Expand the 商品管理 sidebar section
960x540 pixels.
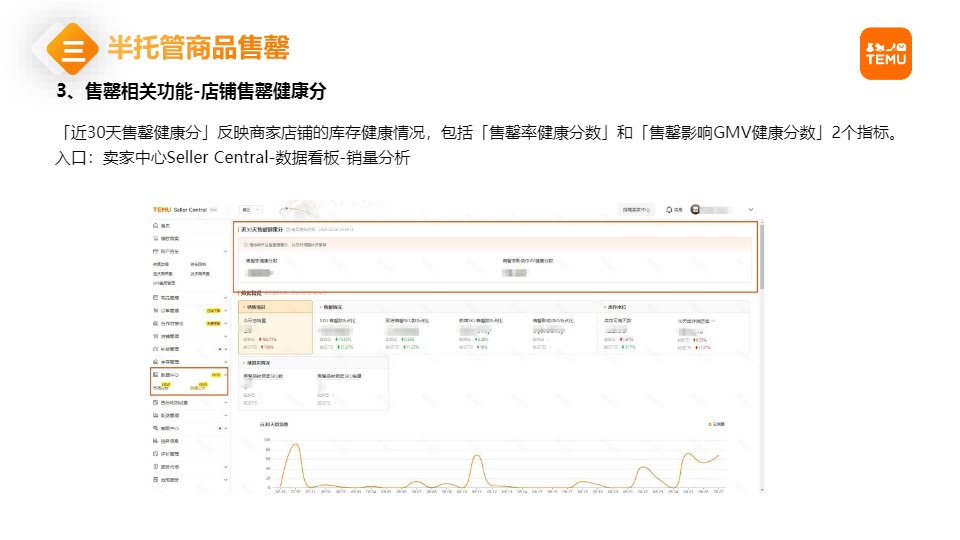click(226, 297)
